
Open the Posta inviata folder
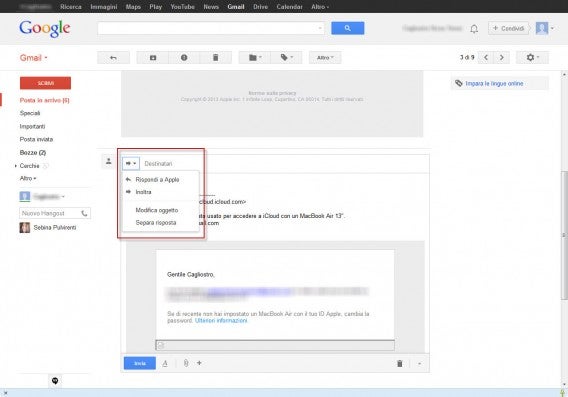(x=36, y=139)
